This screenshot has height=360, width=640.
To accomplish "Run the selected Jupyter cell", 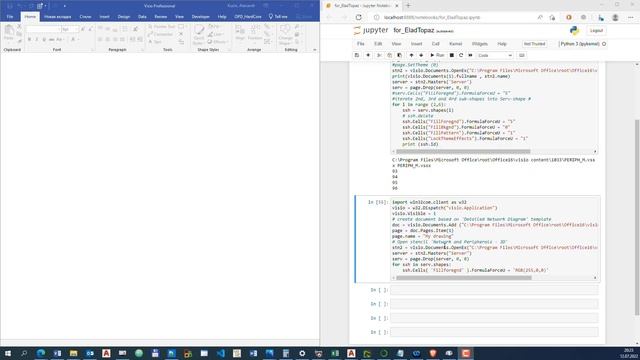I will pyautogui.click(x=437, y=55).
